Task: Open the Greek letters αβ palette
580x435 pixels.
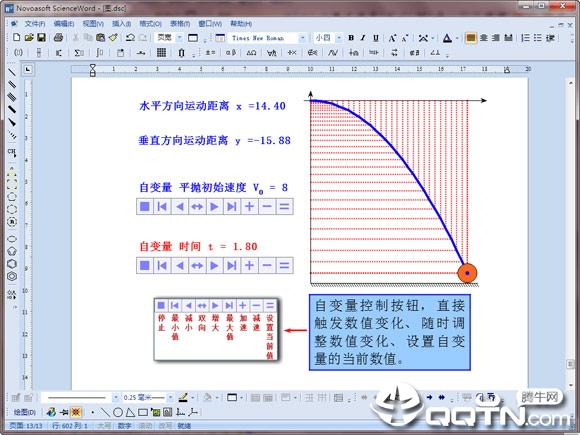Action: point(231,53)
